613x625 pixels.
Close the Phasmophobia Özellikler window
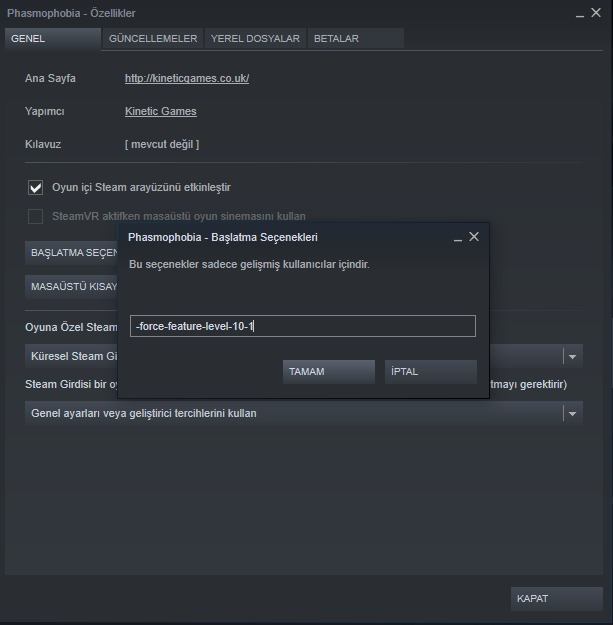coord(596,13)
